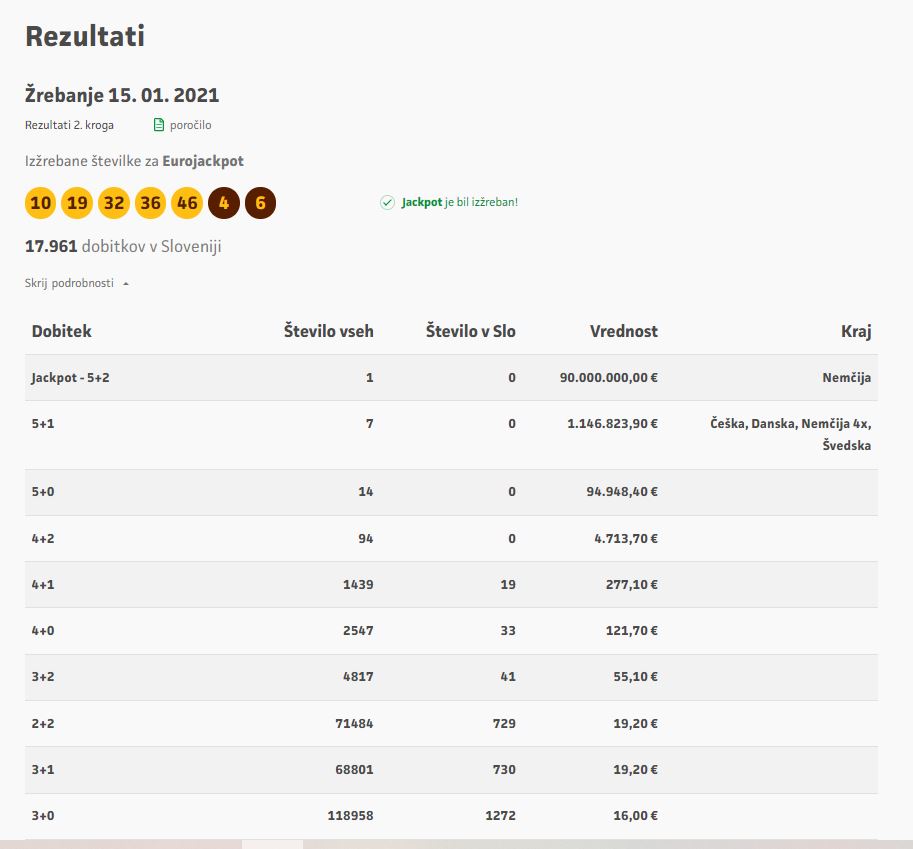Click the 121,70 € value
Screen dimensions: 913x849
(x=632, y=630)
